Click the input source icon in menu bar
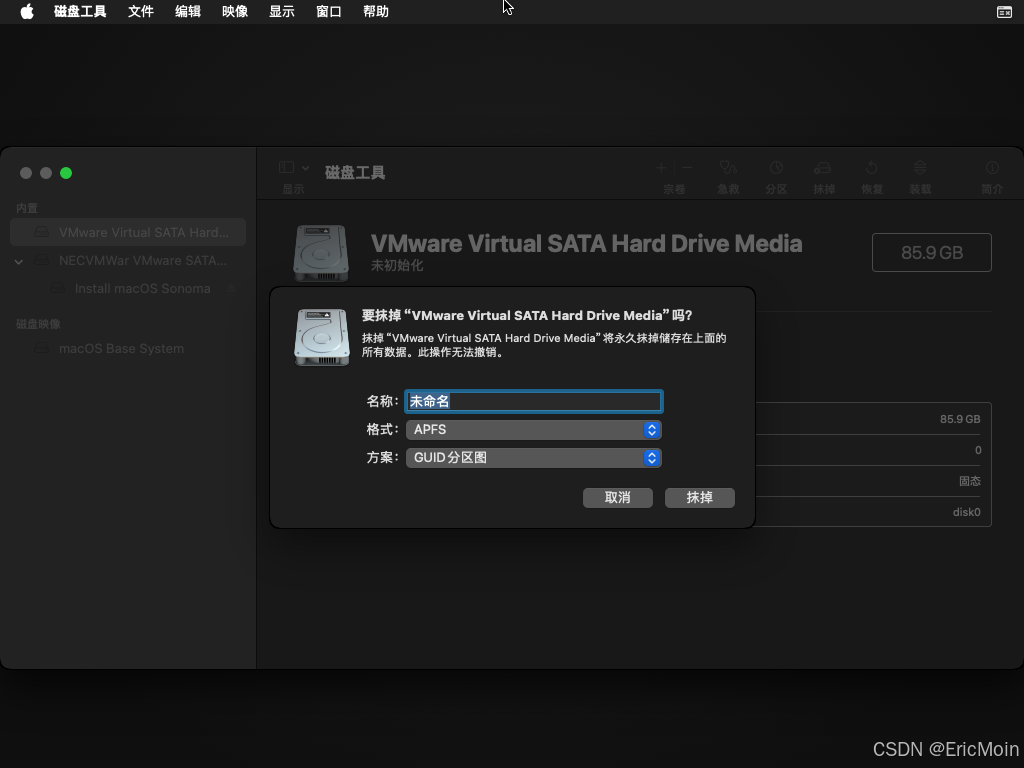The image size is (1024, 768). [1004, 12]
